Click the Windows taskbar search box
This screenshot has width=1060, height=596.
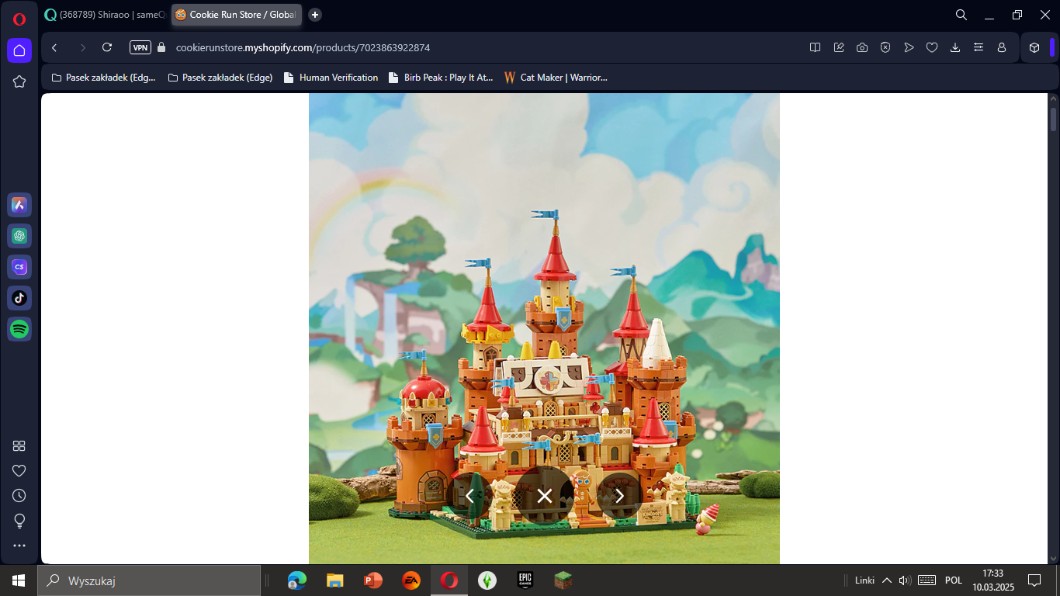point(150,580)
